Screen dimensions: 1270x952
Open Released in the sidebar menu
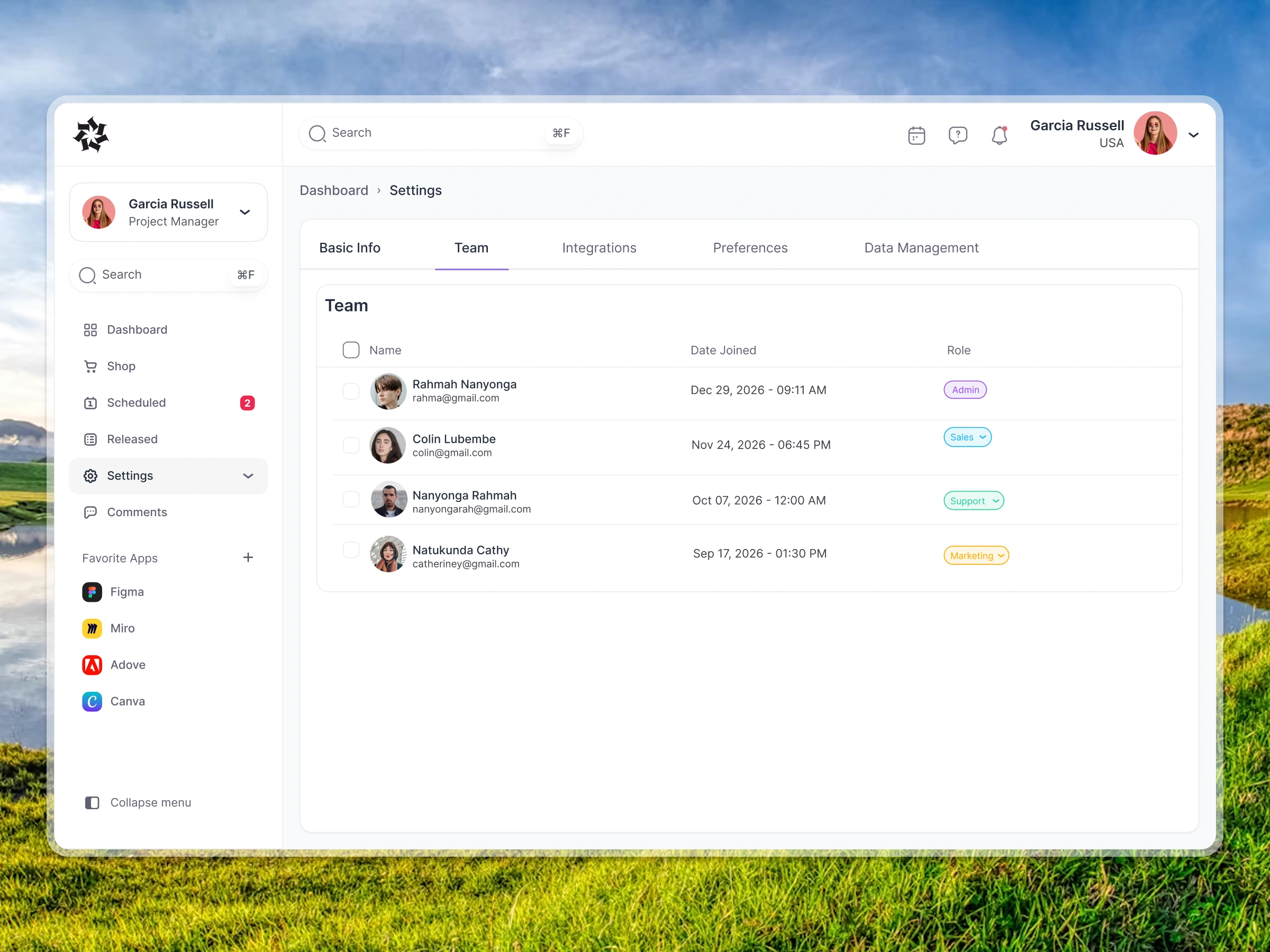168,440
